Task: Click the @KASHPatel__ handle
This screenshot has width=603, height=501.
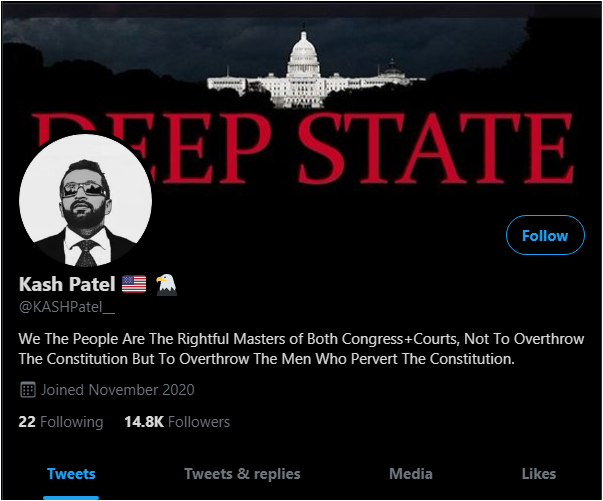Action: [67, 307]
